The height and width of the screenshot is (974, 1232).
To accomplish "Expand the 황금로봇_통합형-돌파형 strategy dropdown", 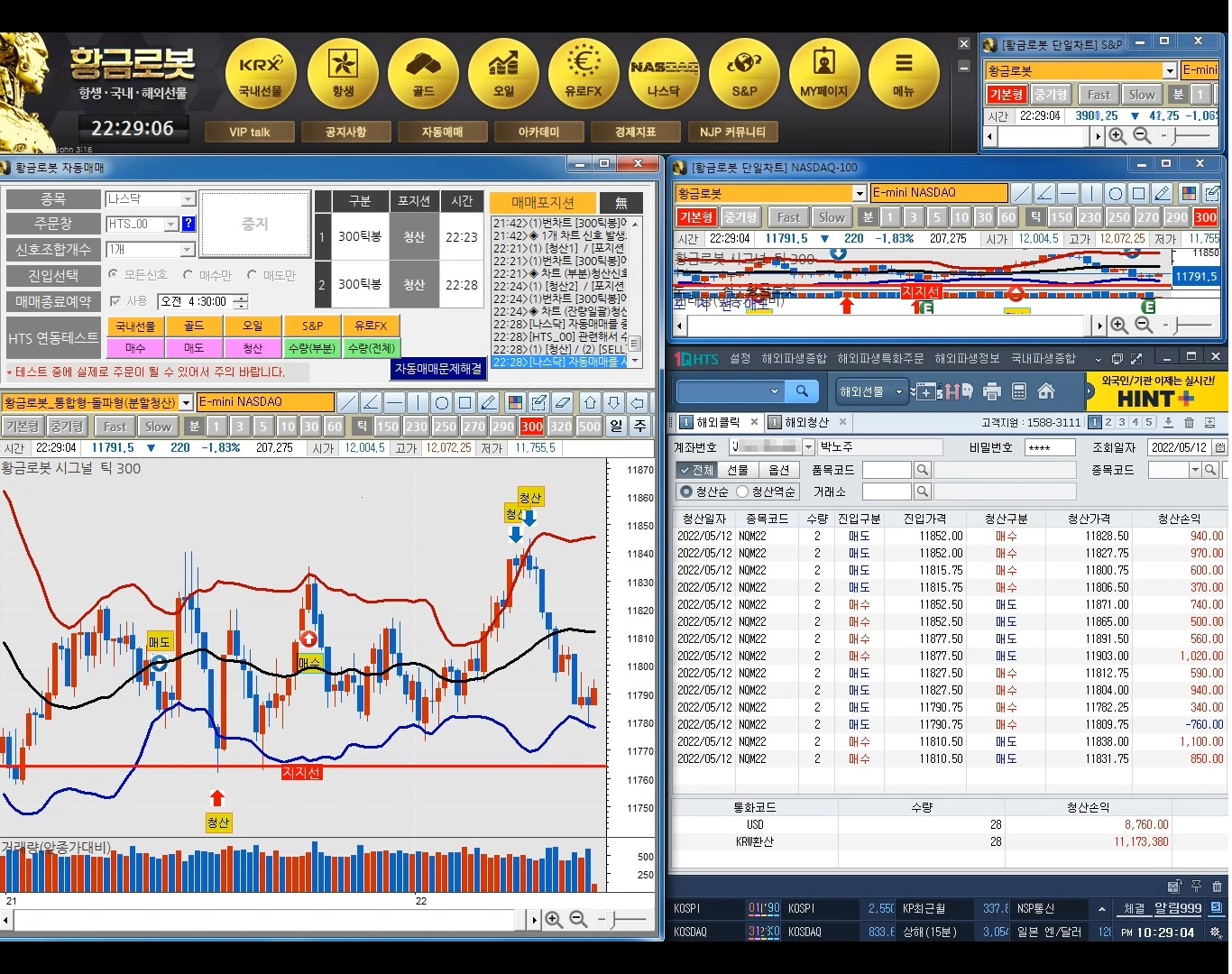I will 187,402.
